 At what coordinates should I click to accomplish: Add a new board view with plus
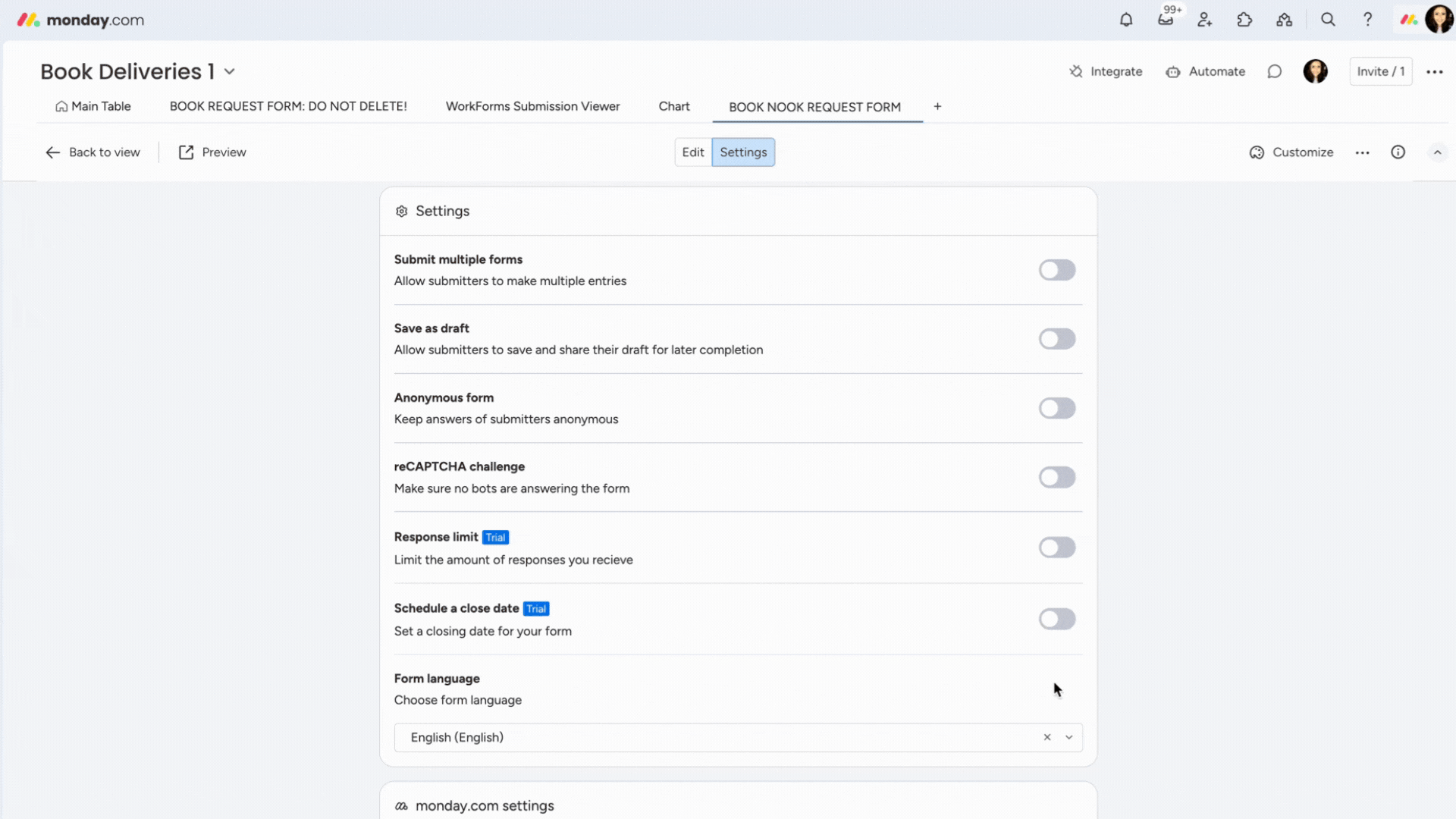tap(937, 107)
